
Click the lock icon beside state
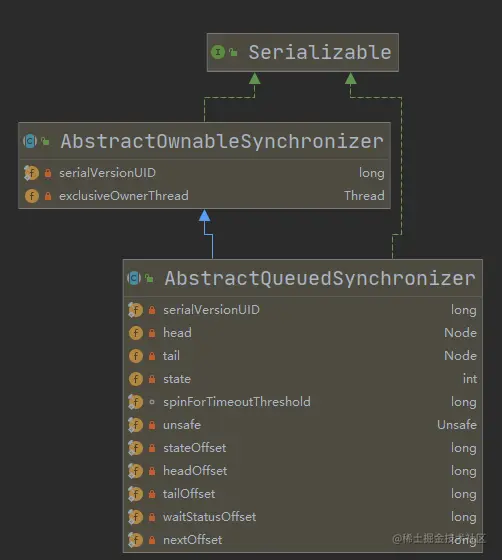click(x=152, y=379)
